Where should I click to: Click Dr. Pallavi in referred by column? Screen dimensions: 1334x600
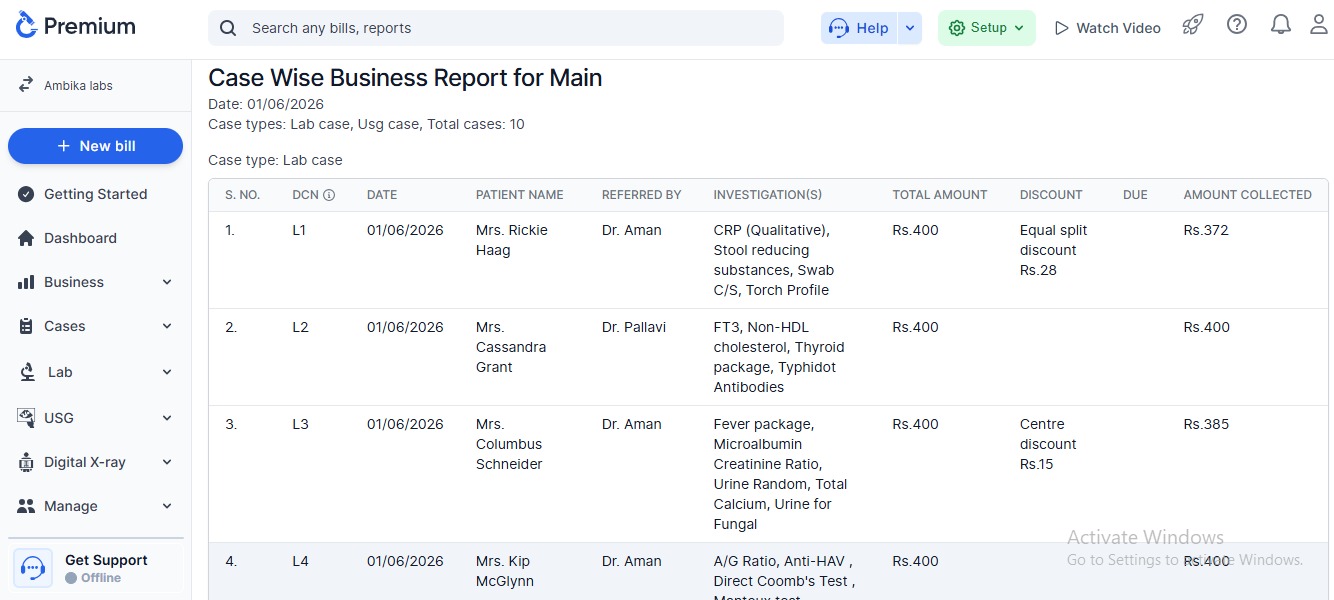click(x=634, y=327)
